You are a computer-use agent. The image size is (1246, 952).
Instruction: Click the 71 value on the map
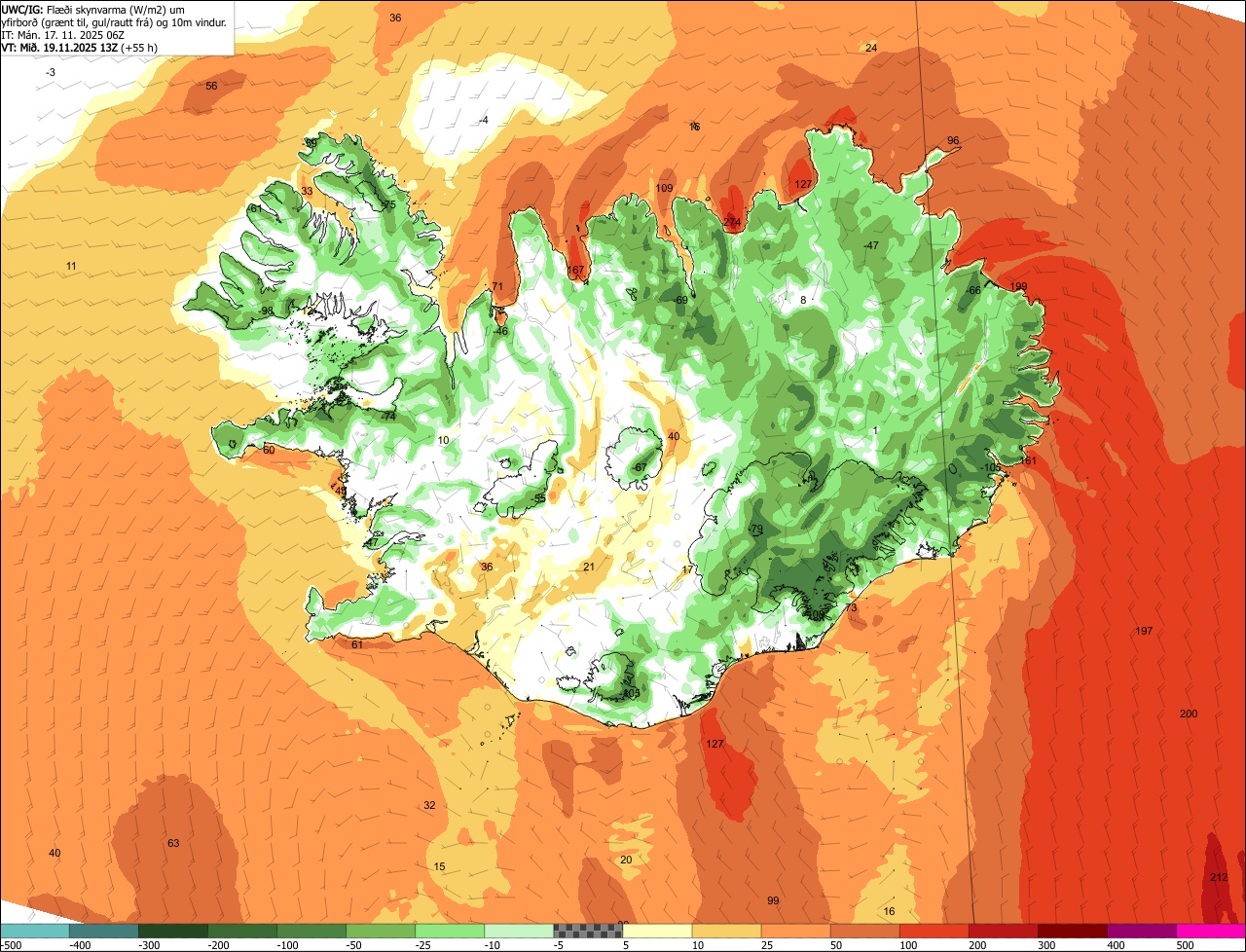[x=497, y=286]
